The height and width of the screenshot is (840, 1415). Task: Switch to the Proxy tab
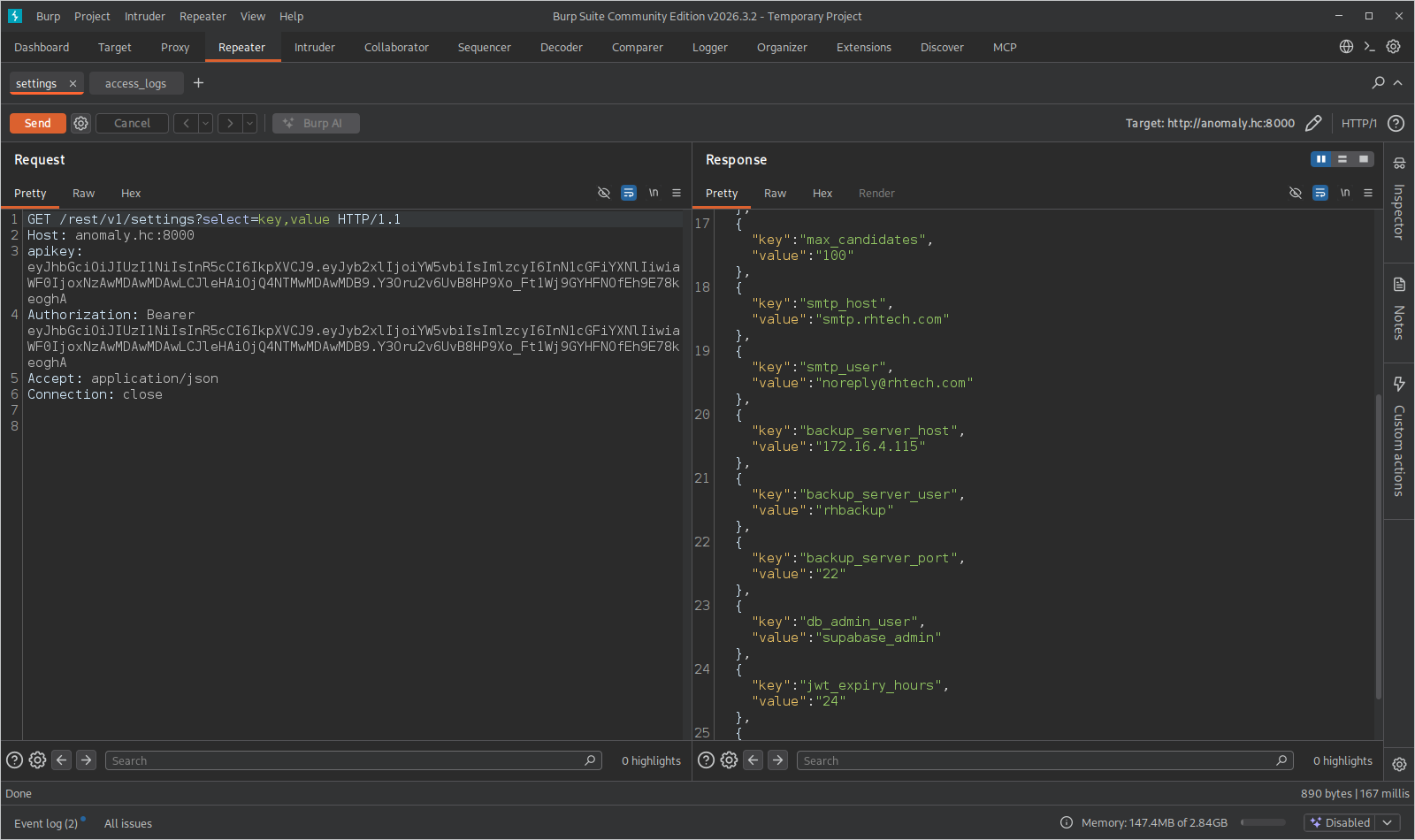[x=175, y=47]
